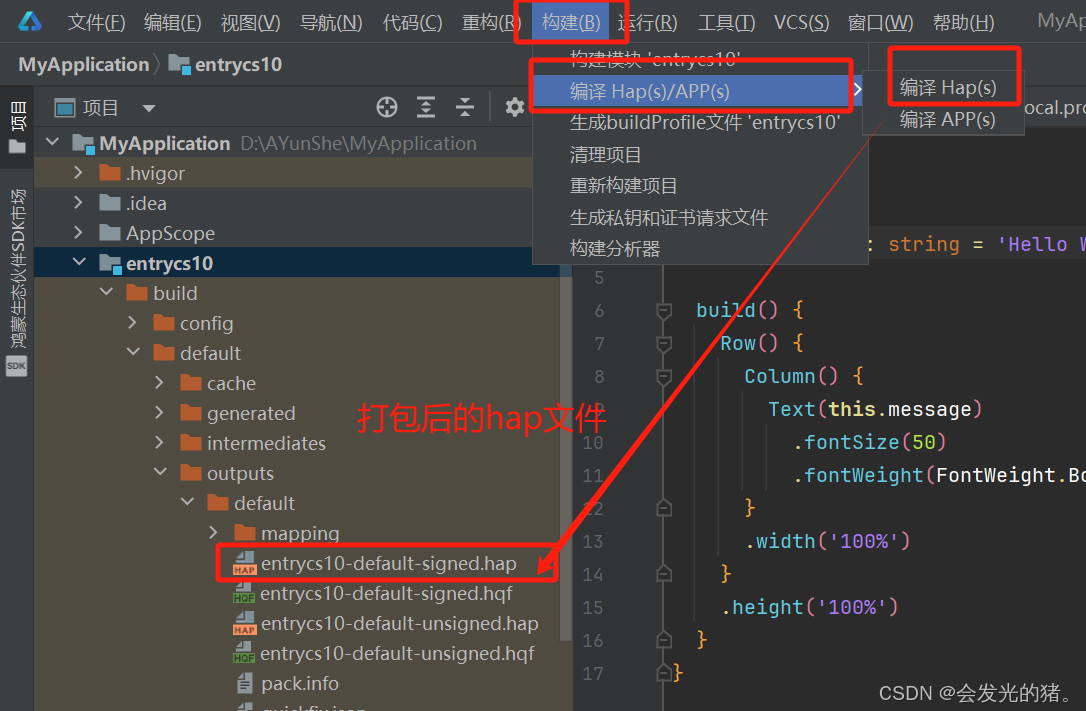Screen dimensions: 1086x711
Task: Click the locate-opened-file crosshair icon
Action: [x=386, y=107]
